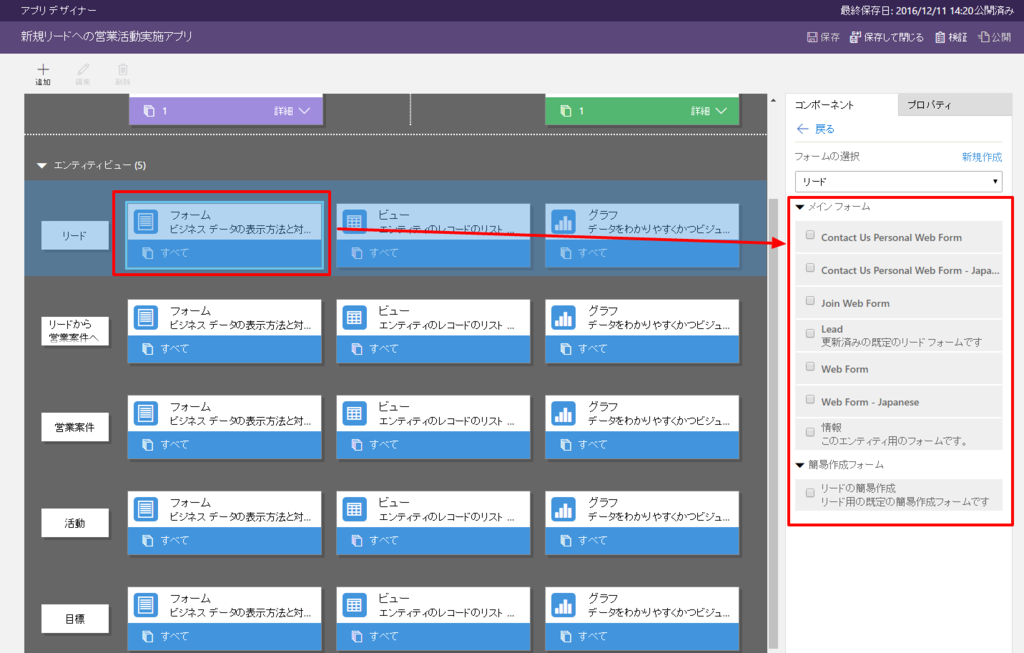
Task: Select the リード entity label
Action: coord(74,236)
